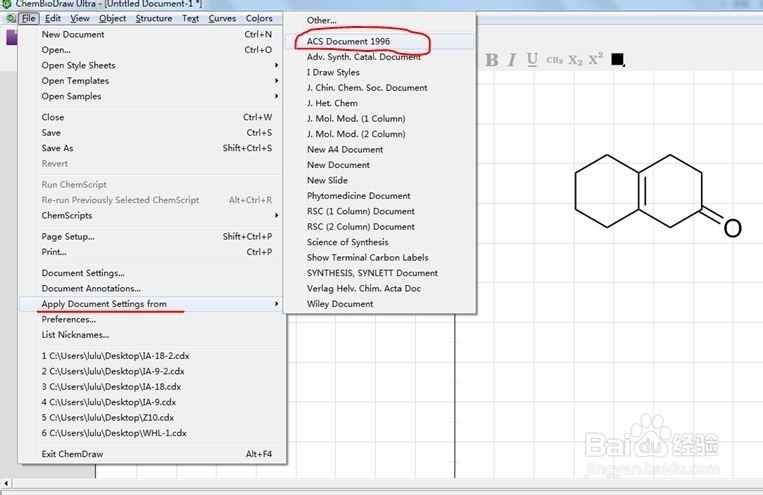Apply superscript X2 formatting

click(x=596, y=59)
